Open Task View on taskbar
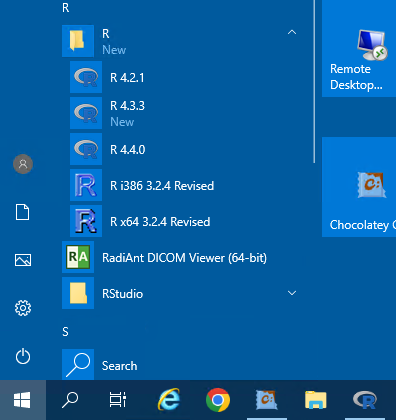Screen dimensions: 396x420 (x=118, y=400)
